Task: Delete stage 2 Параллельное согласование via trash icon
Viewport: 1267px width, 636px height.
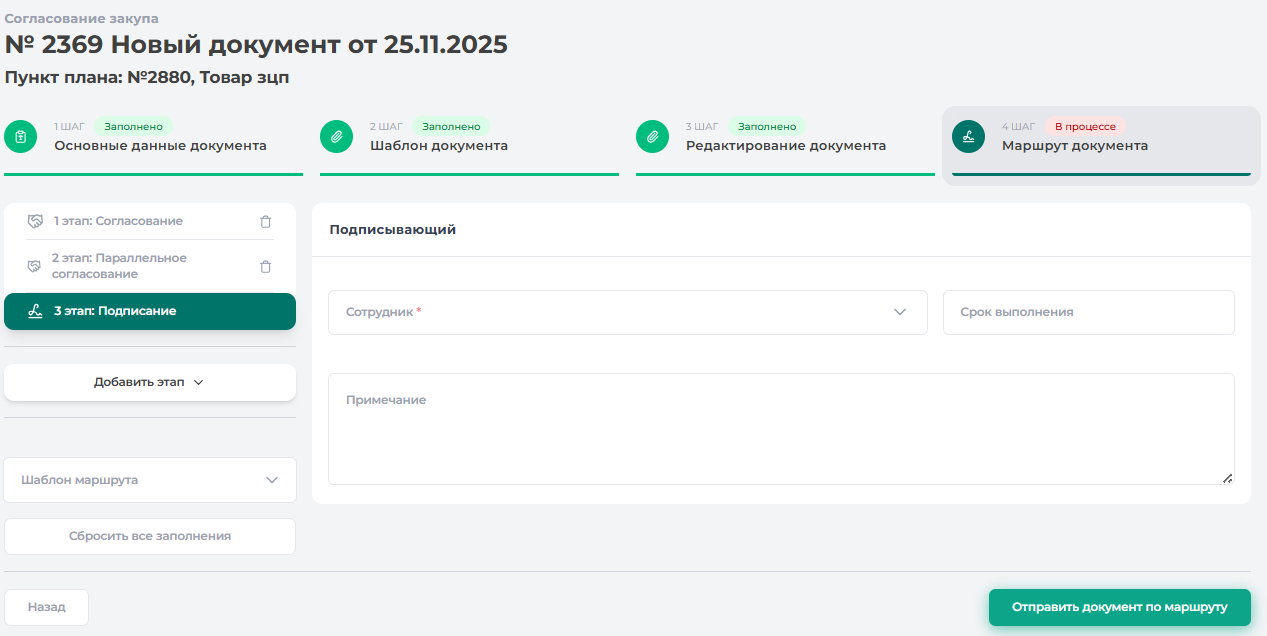Action: (x=265, y=267)
